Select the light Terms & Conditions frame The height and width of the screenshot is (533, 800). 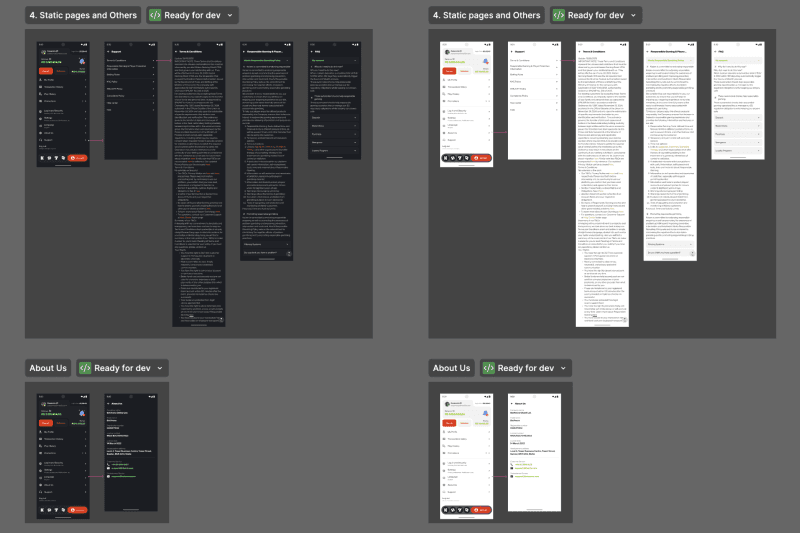click(x=603, y=184)
